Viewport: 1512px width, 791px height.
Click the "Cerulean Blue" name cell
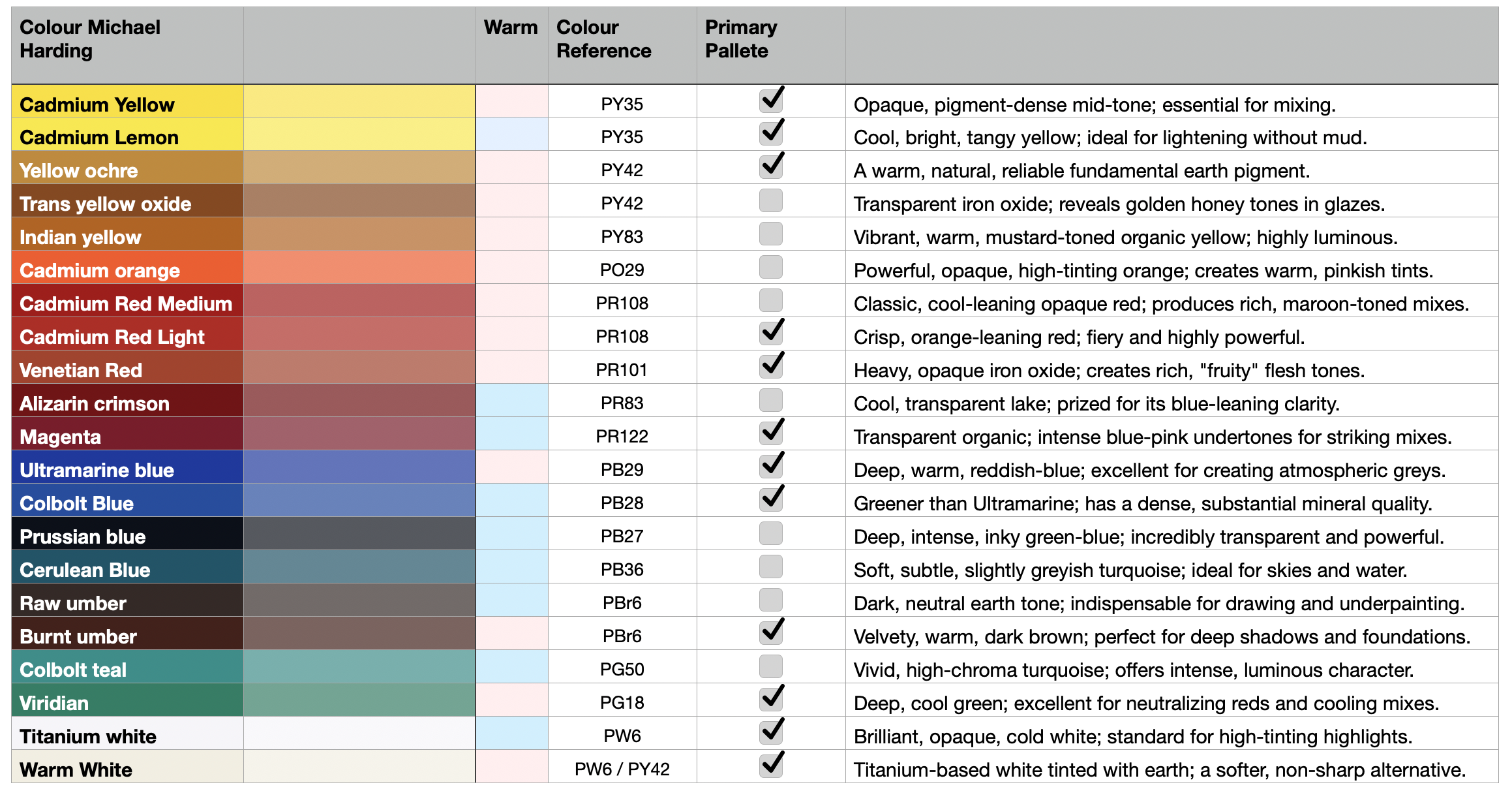pos(127,566)
